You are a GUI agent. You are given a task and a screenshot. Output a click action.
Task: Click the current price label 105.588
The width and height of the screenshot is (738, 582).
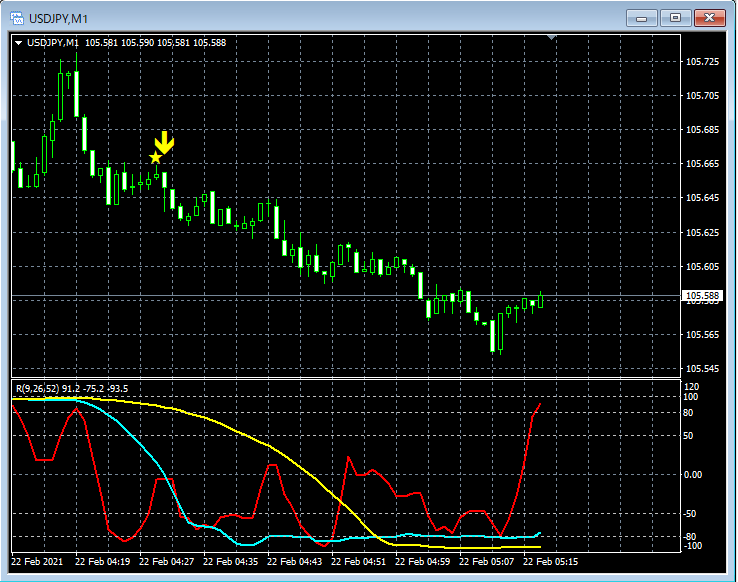702,295
